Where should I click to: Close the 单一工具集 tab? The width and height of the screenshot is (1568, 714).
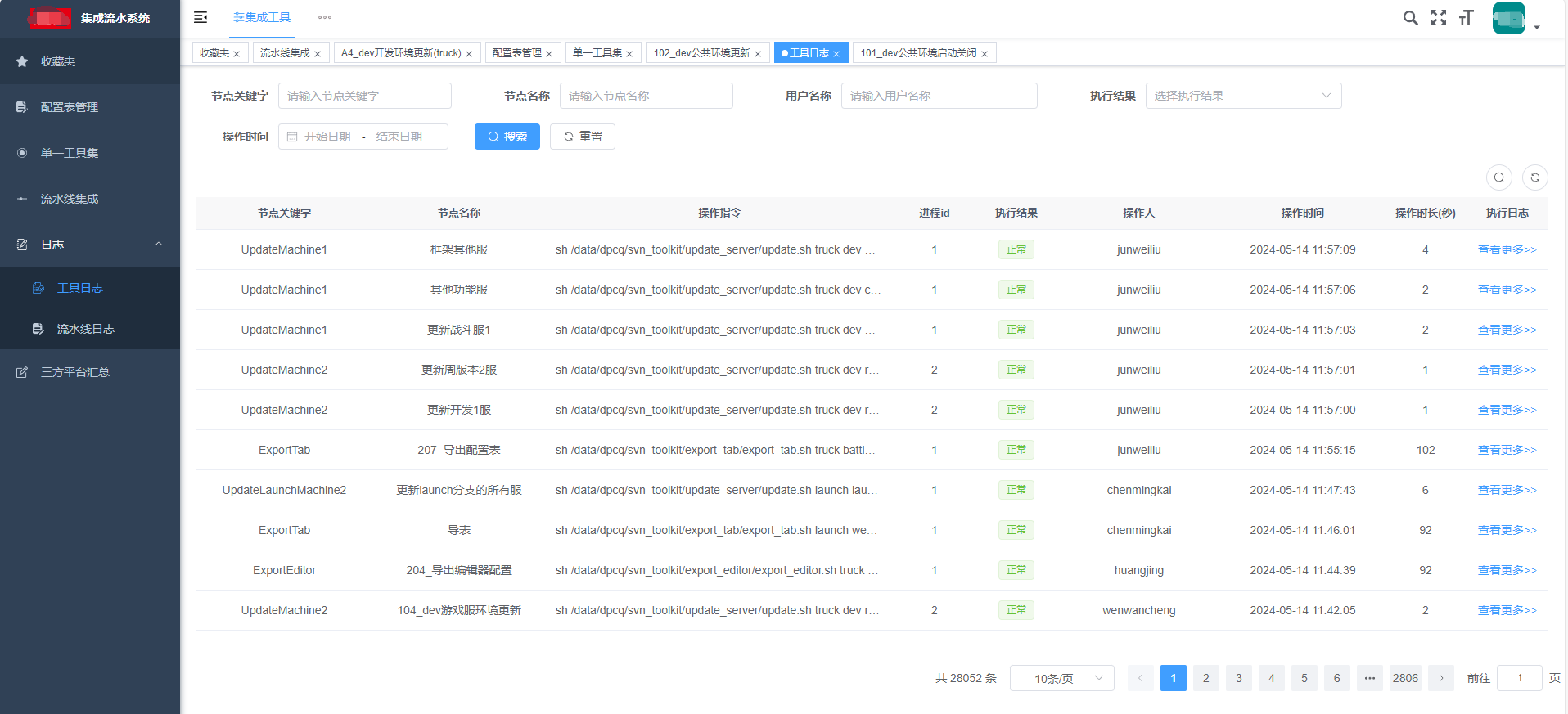pos(629,54)
